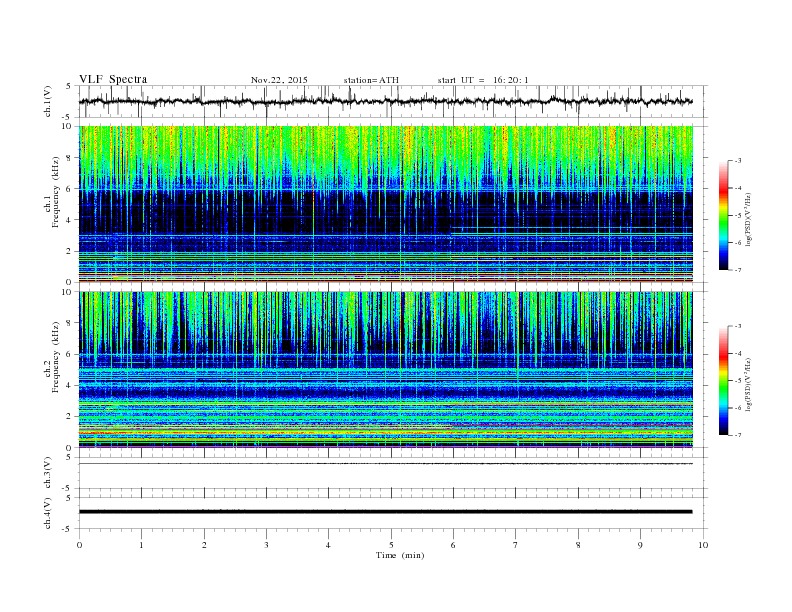Click the "8" kHz tick of ch.2 spectrogram
792x612 pixels.
click(69, 323)
